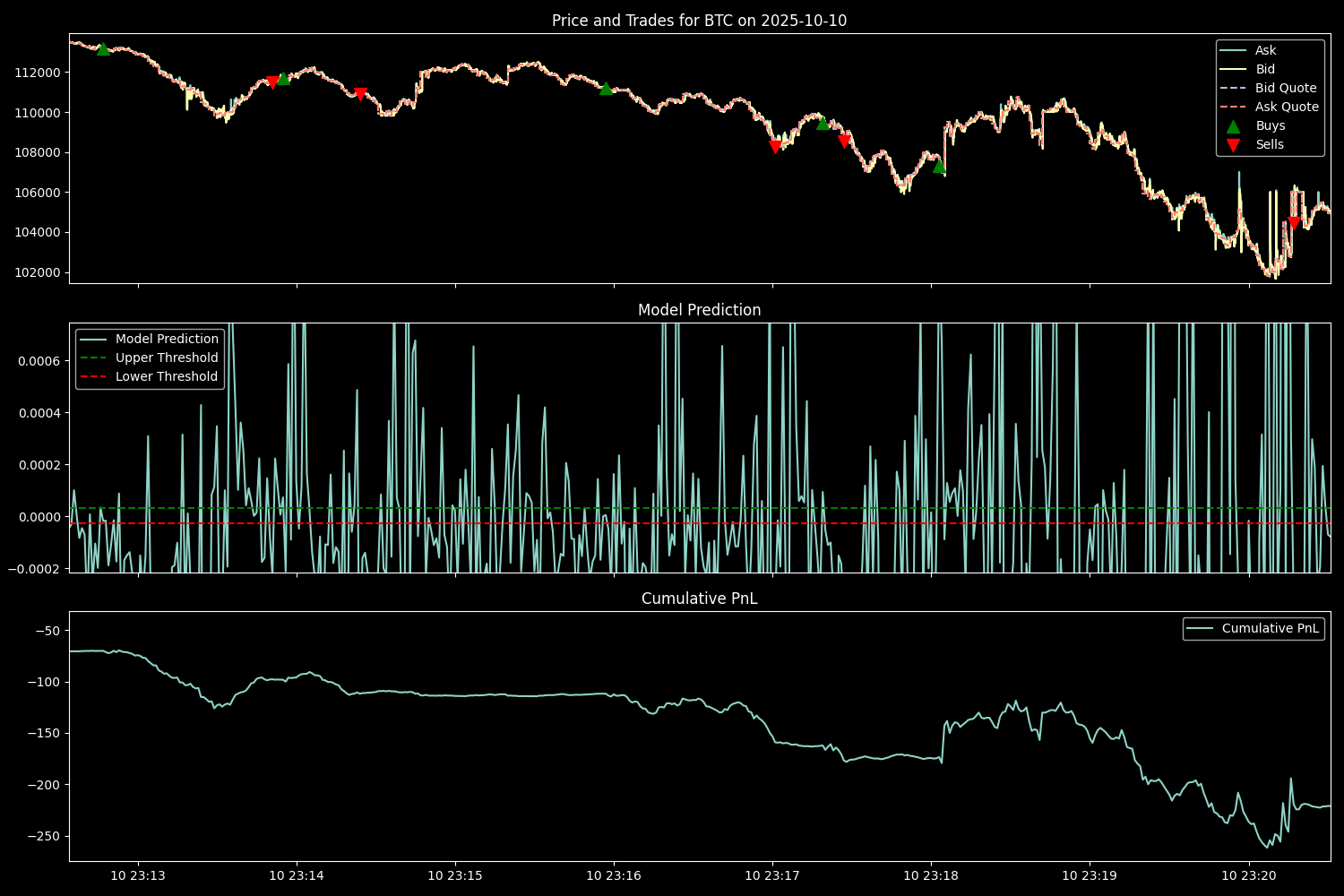
Task: Click the −0.0002 prediction axis label
Action: coord(34,569)
